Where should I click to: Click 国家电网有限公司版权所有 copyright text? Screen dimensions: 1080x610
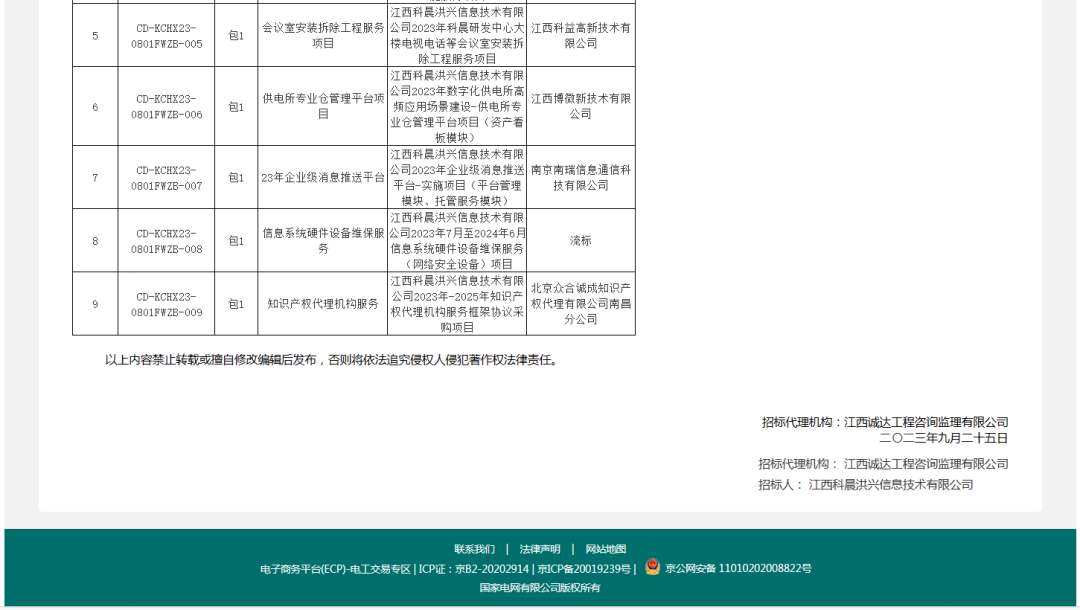click(540, 588)
